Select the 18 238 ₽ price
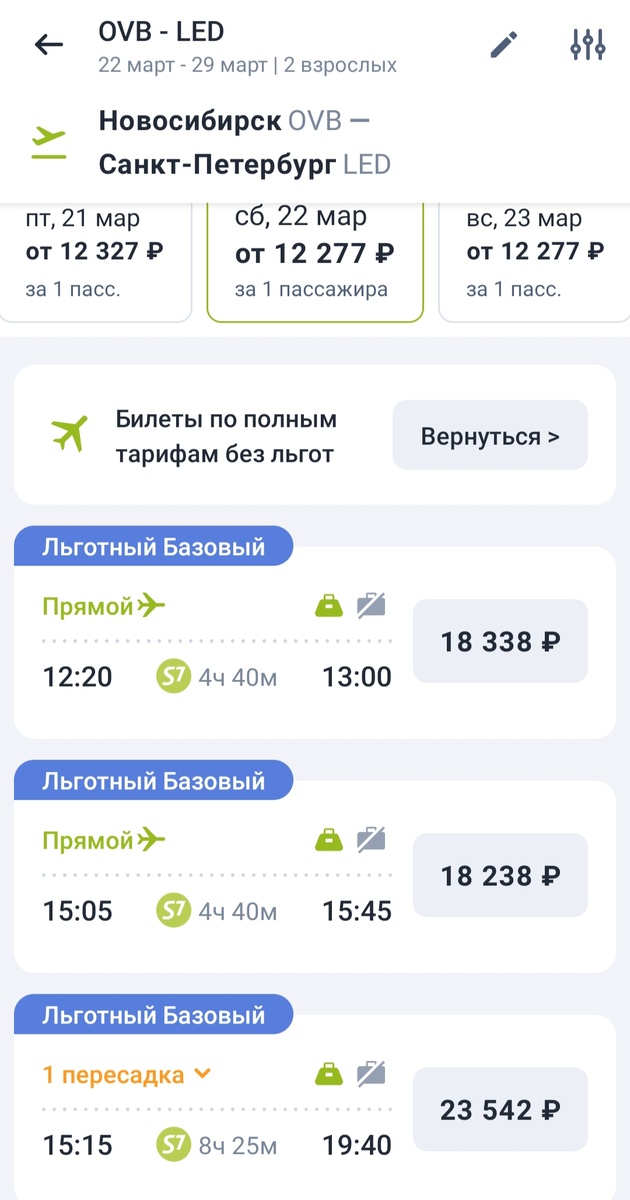Image resolution: width=630 pixels, height=1200 pixels. coord(500,876)
